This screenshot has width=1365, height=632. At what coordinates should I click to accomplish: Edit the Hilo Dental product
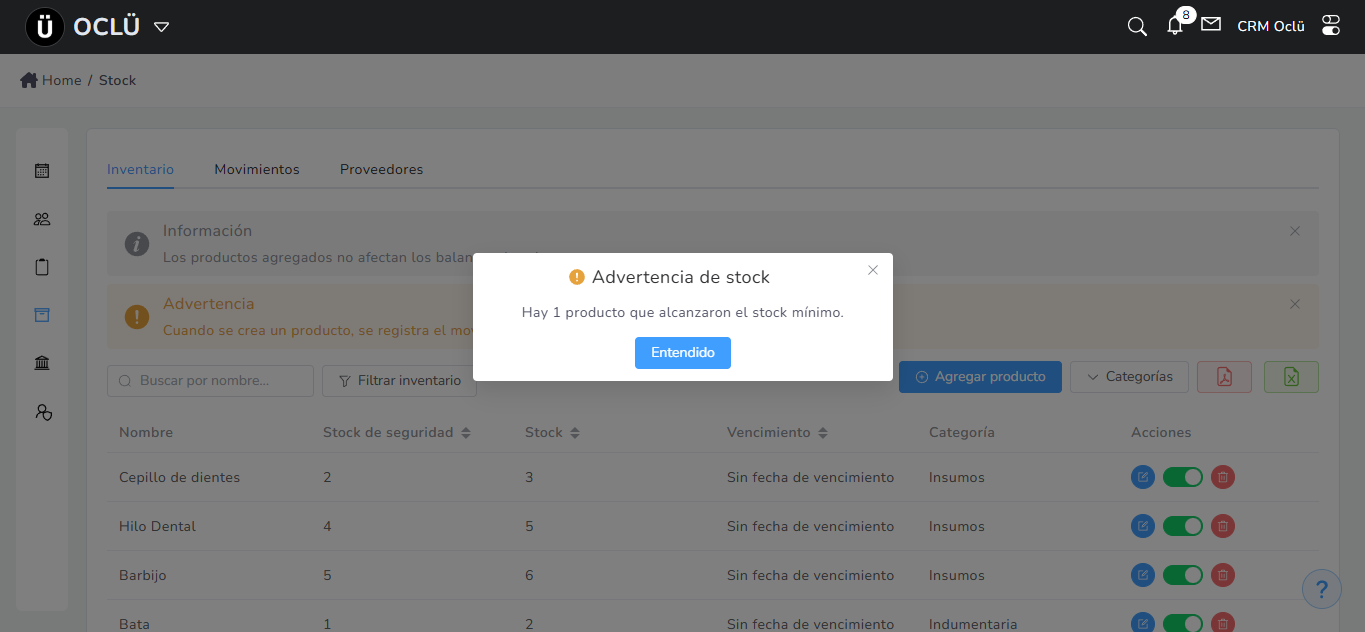pos(1143,526)
